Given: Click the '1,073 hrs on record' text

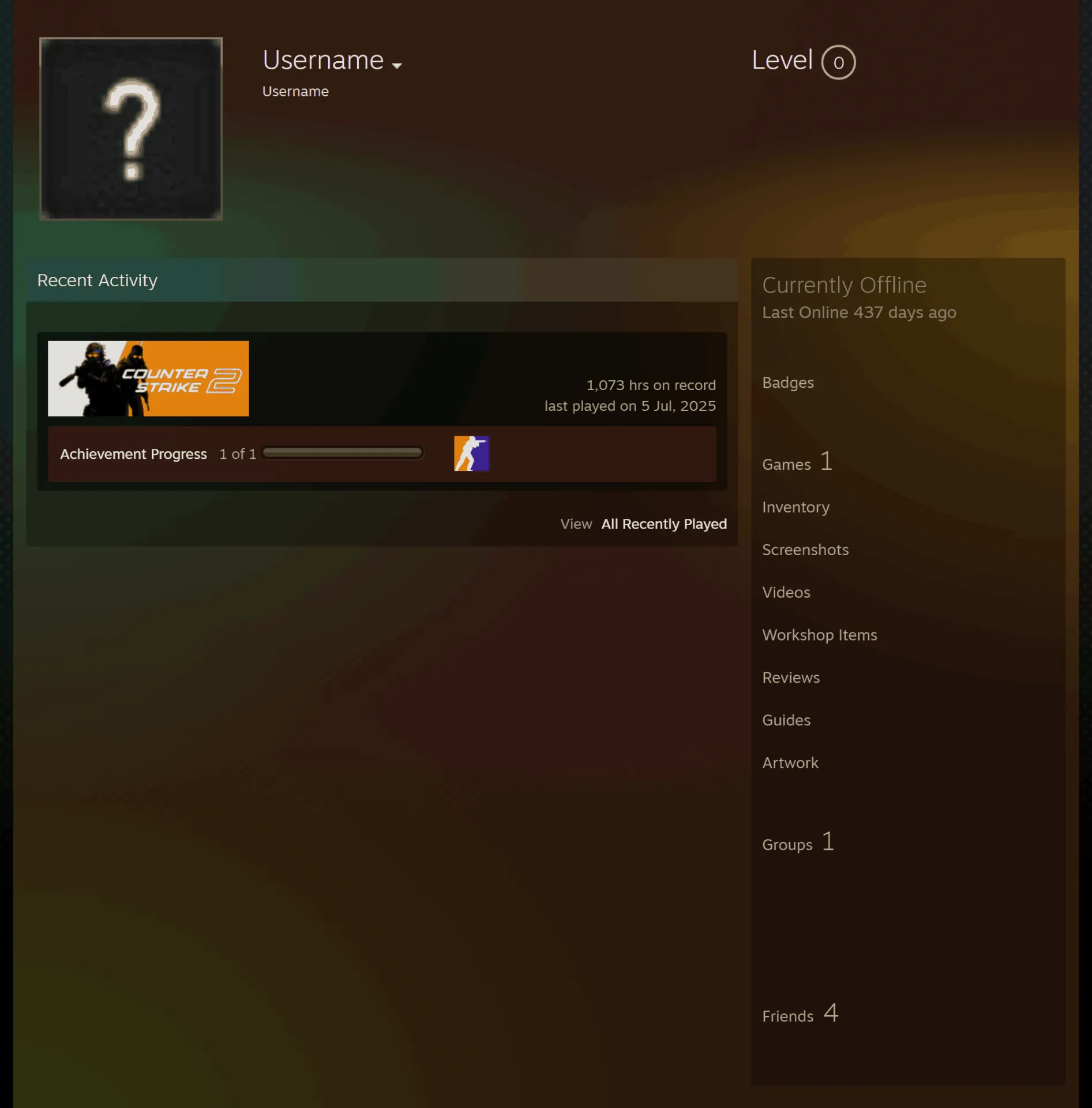Looking at the screenshot, I should pyautogui.click(x=651, y=385).
